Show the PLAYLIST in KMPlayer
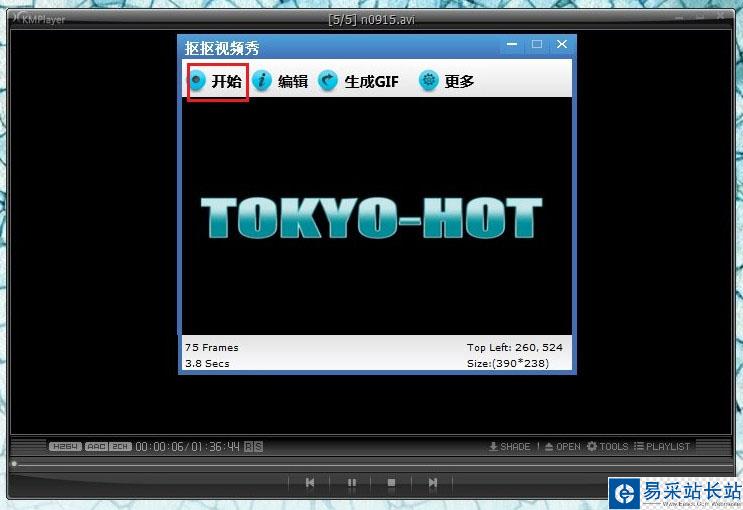 pos(662,446)
